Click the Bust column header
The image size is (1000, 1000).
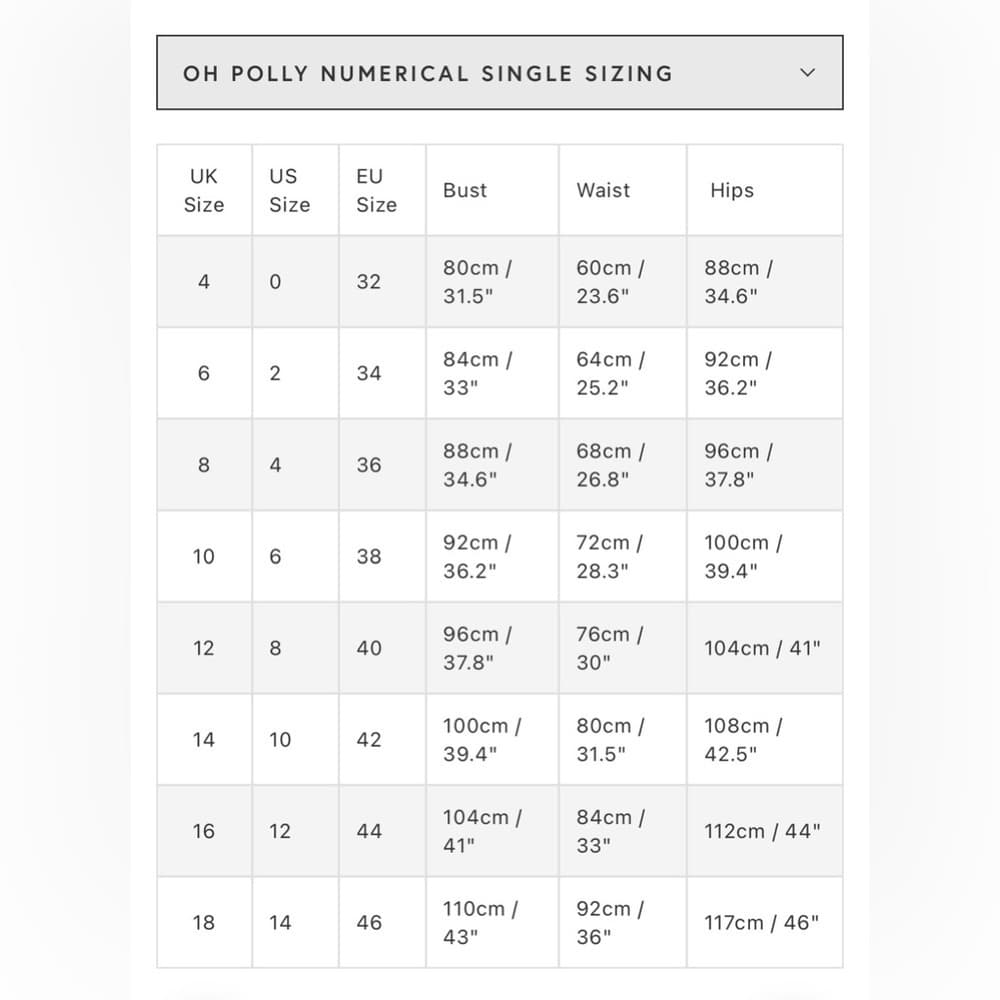tap(492, 190)
